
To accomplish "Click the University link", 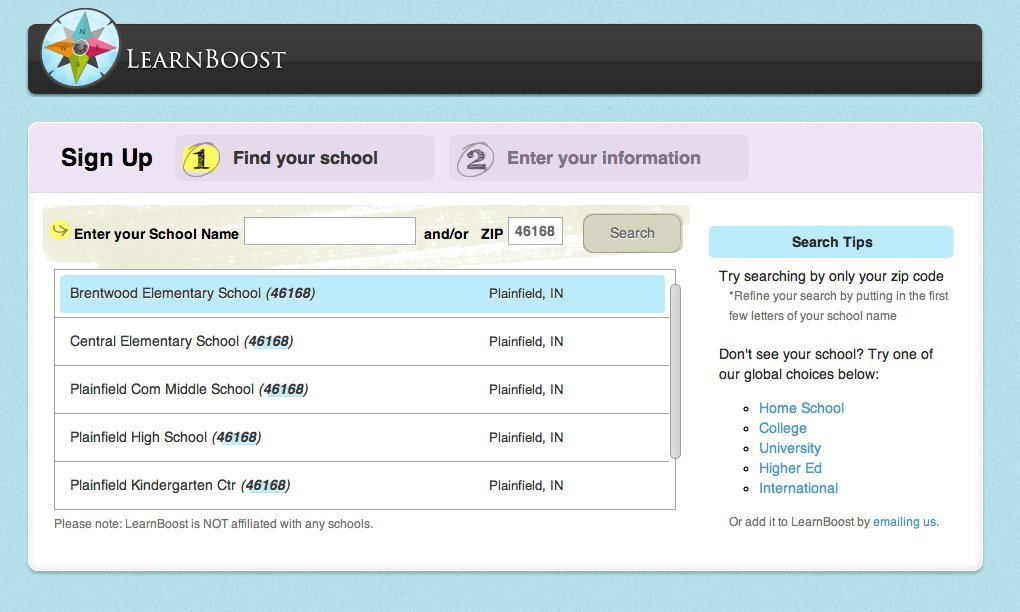I will coord(789,448).
